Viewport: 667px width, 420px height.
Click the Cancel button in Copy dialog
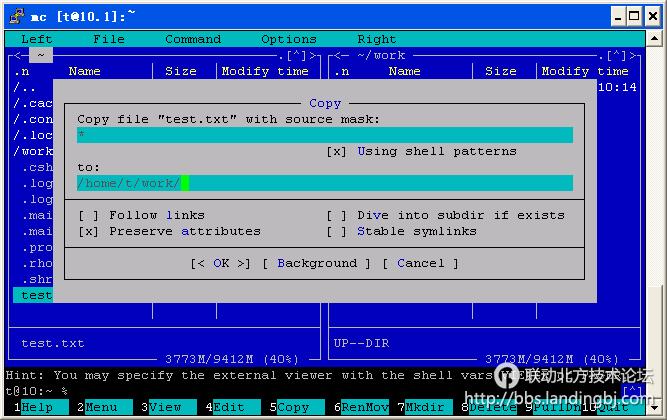click(420, 263)
